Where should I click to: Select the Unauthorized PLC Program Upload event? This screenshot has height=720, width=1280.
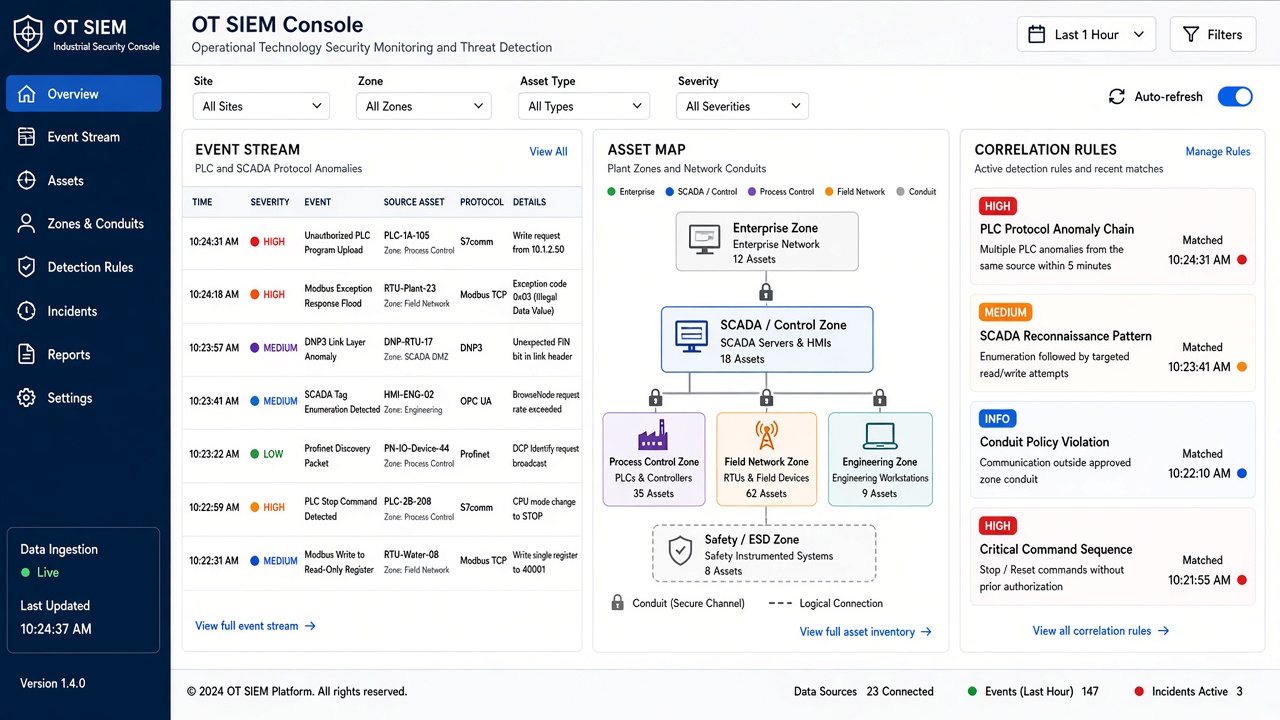(x=337, y=243)
